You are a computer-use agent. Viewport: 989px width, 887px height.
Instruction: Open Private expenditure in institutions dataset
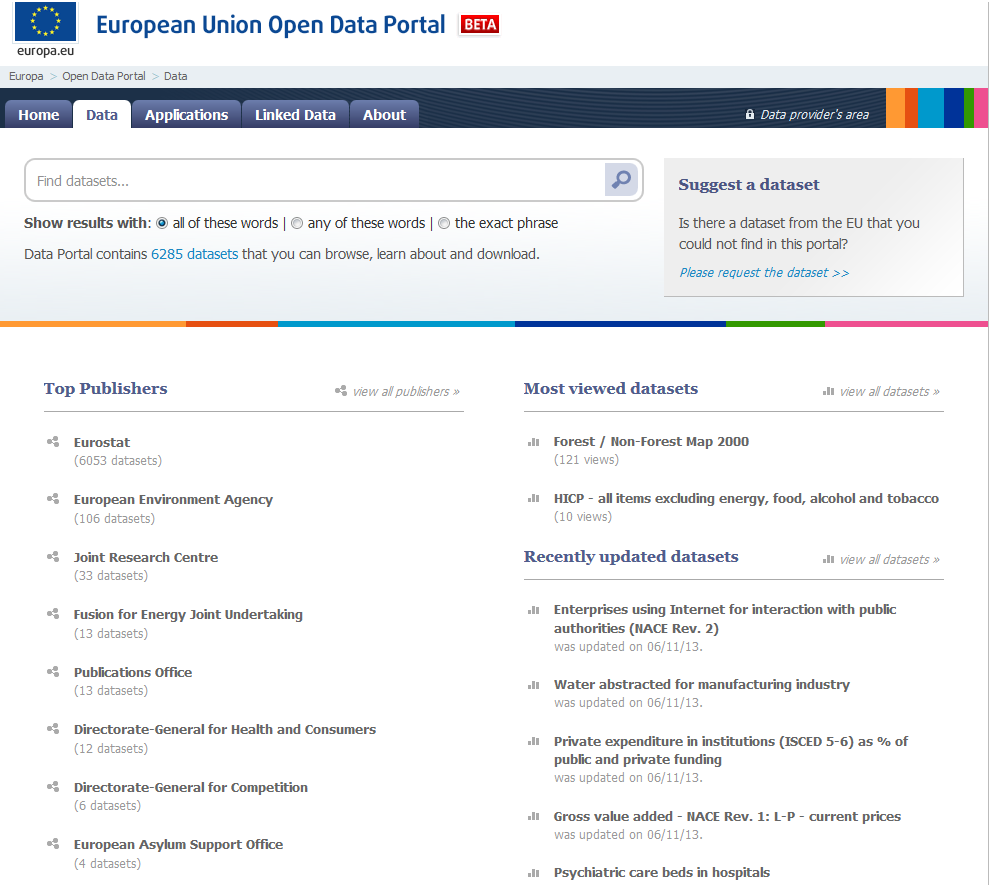tap(730, 750)
